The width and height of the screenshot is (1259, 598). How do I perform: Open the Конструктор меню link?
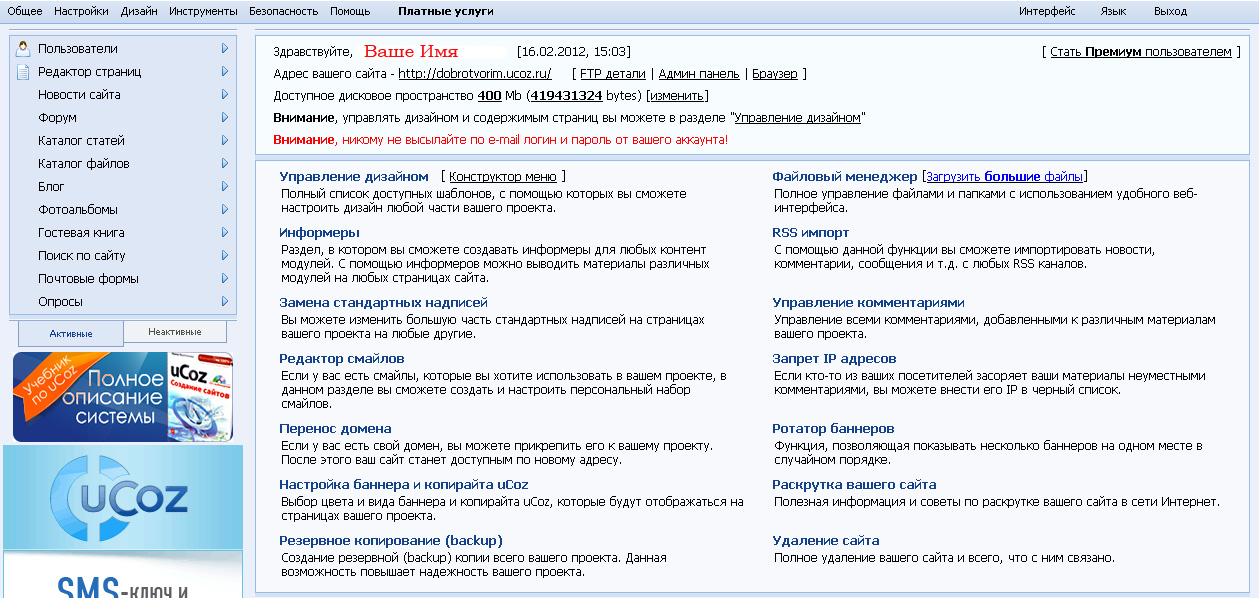pyautogui.click(x=502, y=176)
